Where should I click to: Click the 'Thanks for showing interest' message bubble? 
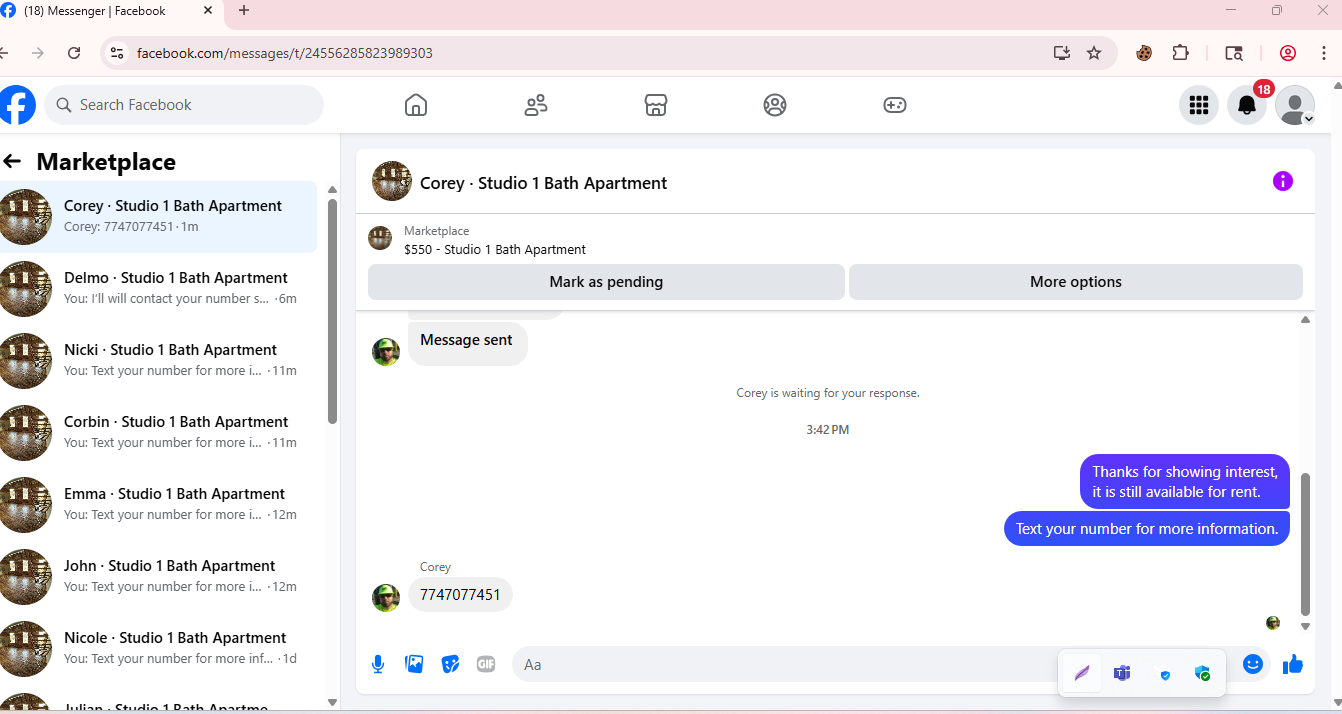pos(1185,481)
